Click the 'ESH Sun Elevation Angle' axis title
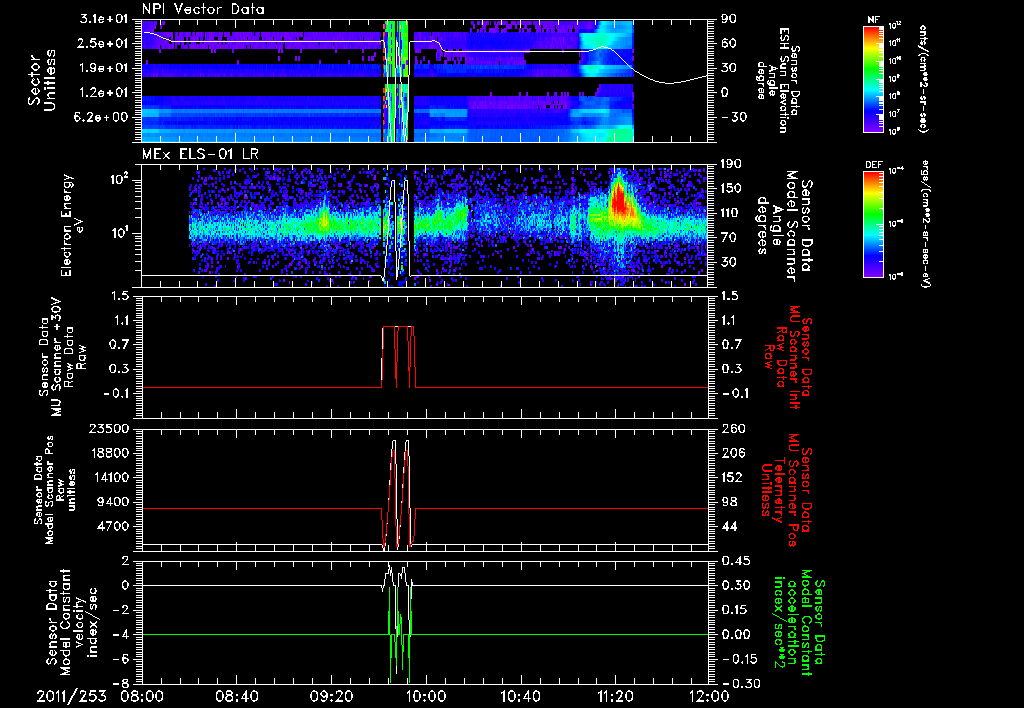 tap(778, 80)
